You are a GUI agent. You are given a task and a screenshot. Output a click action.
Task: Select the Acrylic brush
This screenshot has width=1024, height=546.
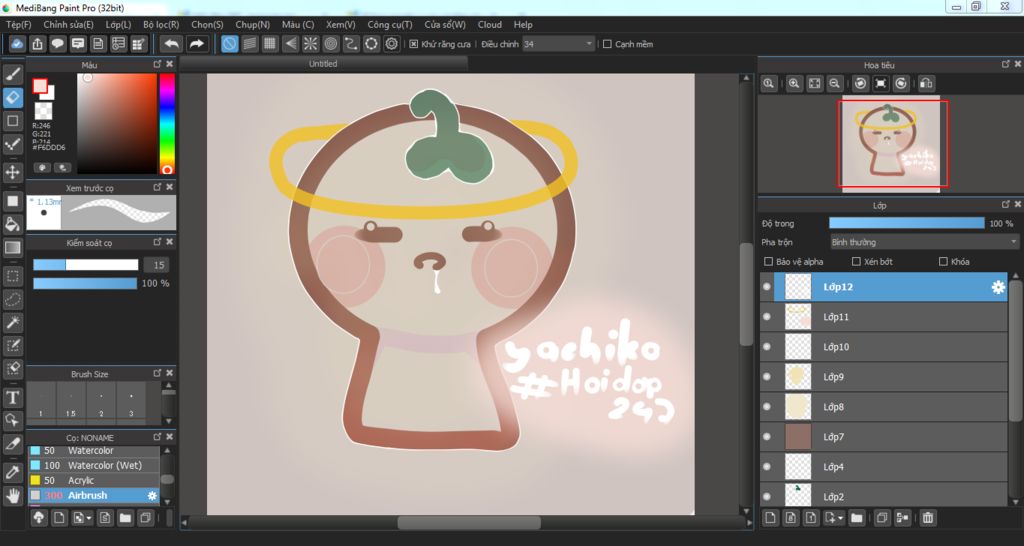coord(93,481)
